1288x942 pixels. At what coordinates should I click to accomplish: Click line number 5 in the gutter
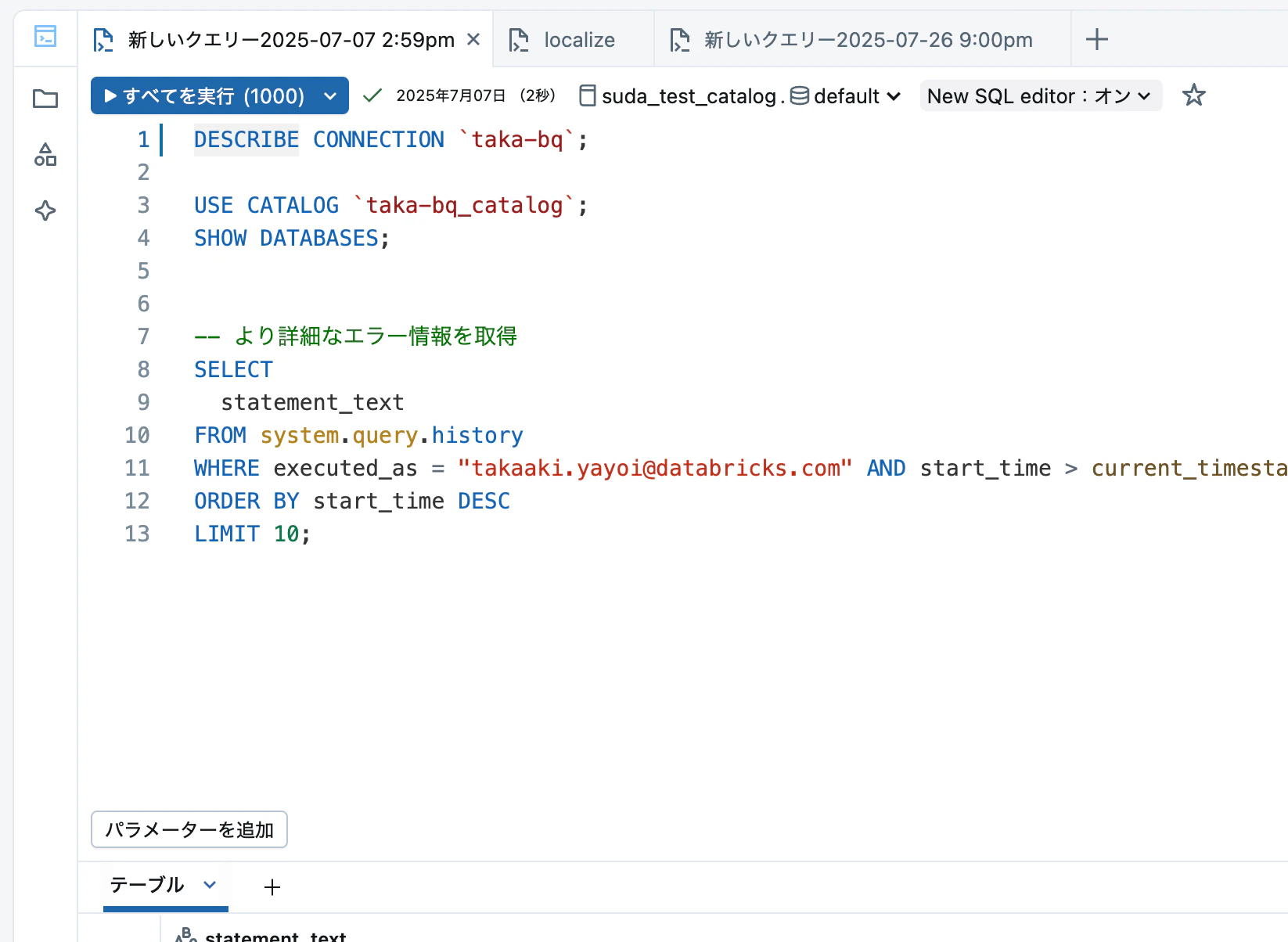pyautogui.click(x=143, y=271)
